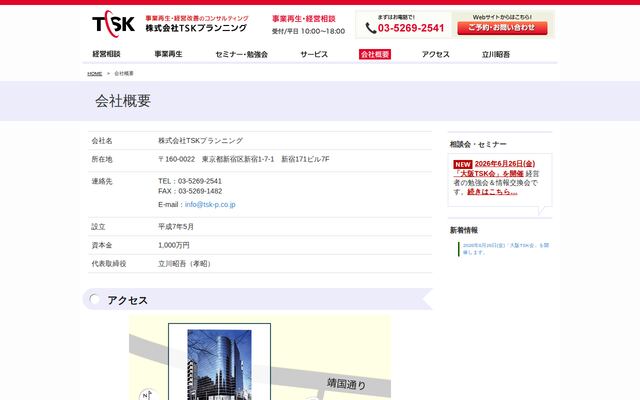This screenshot has width=640, height=400.
Task: Click the 立川昭吾（孝昭） representative name
Action: (186, 264)
